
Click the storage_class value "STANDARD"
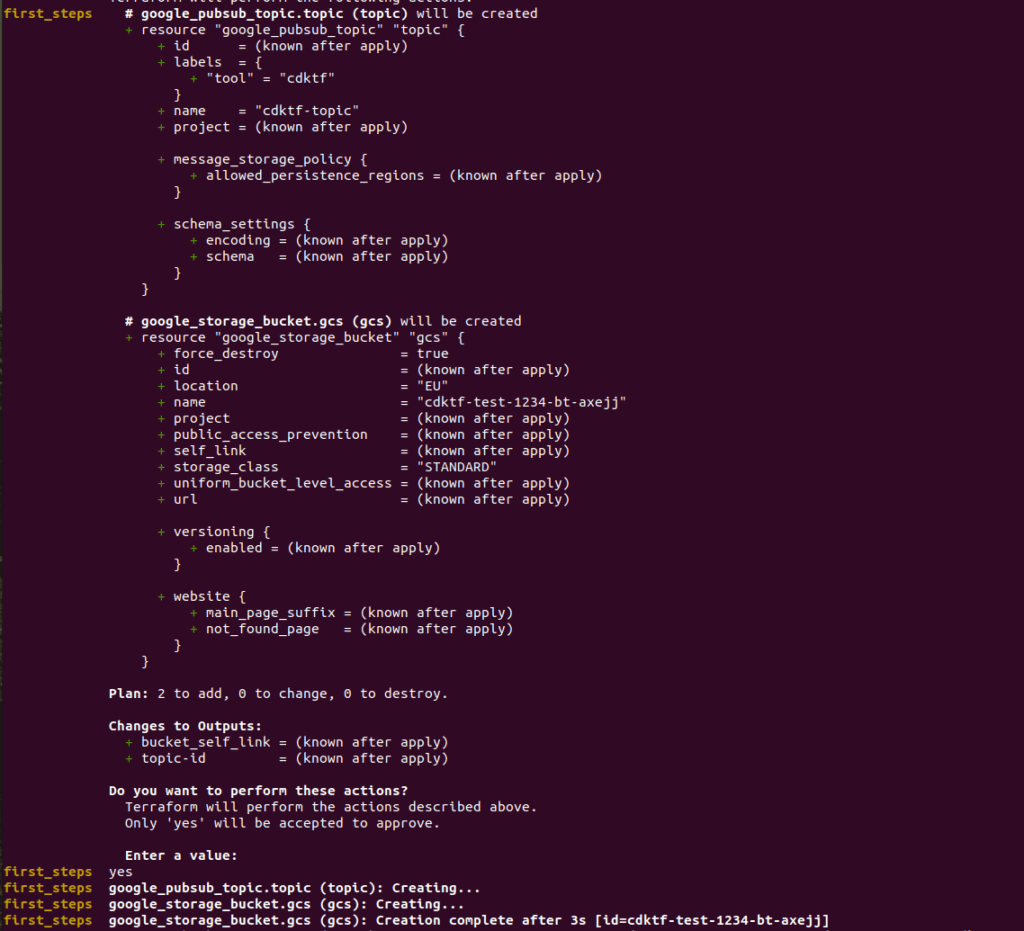click(x=456, y=467)
